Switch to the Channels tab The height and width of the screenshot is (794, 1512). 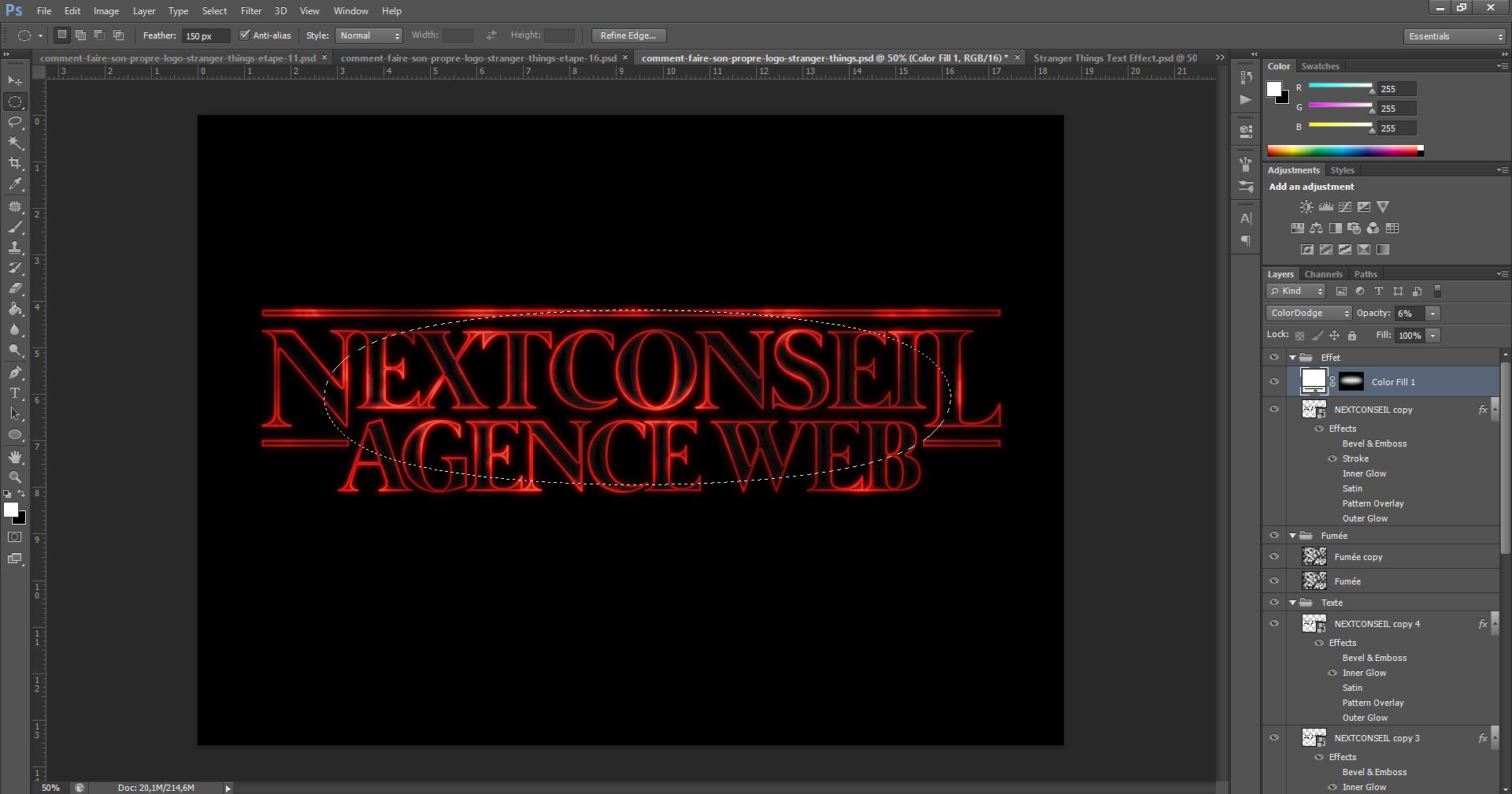[1323, 274]
